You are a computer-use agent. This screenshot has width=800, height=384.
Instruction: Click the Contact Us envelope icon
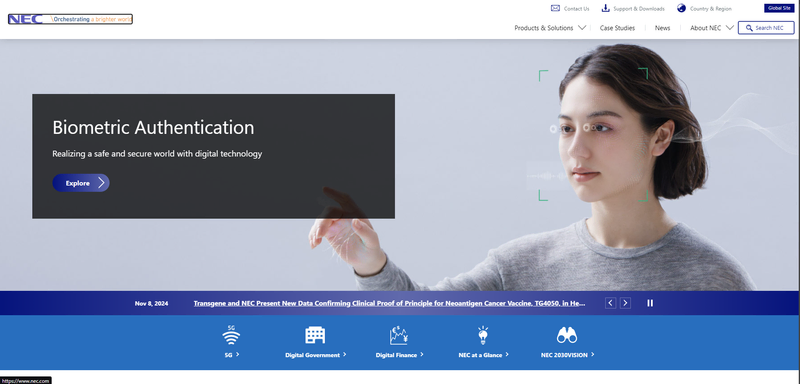(x=555, y=8)
